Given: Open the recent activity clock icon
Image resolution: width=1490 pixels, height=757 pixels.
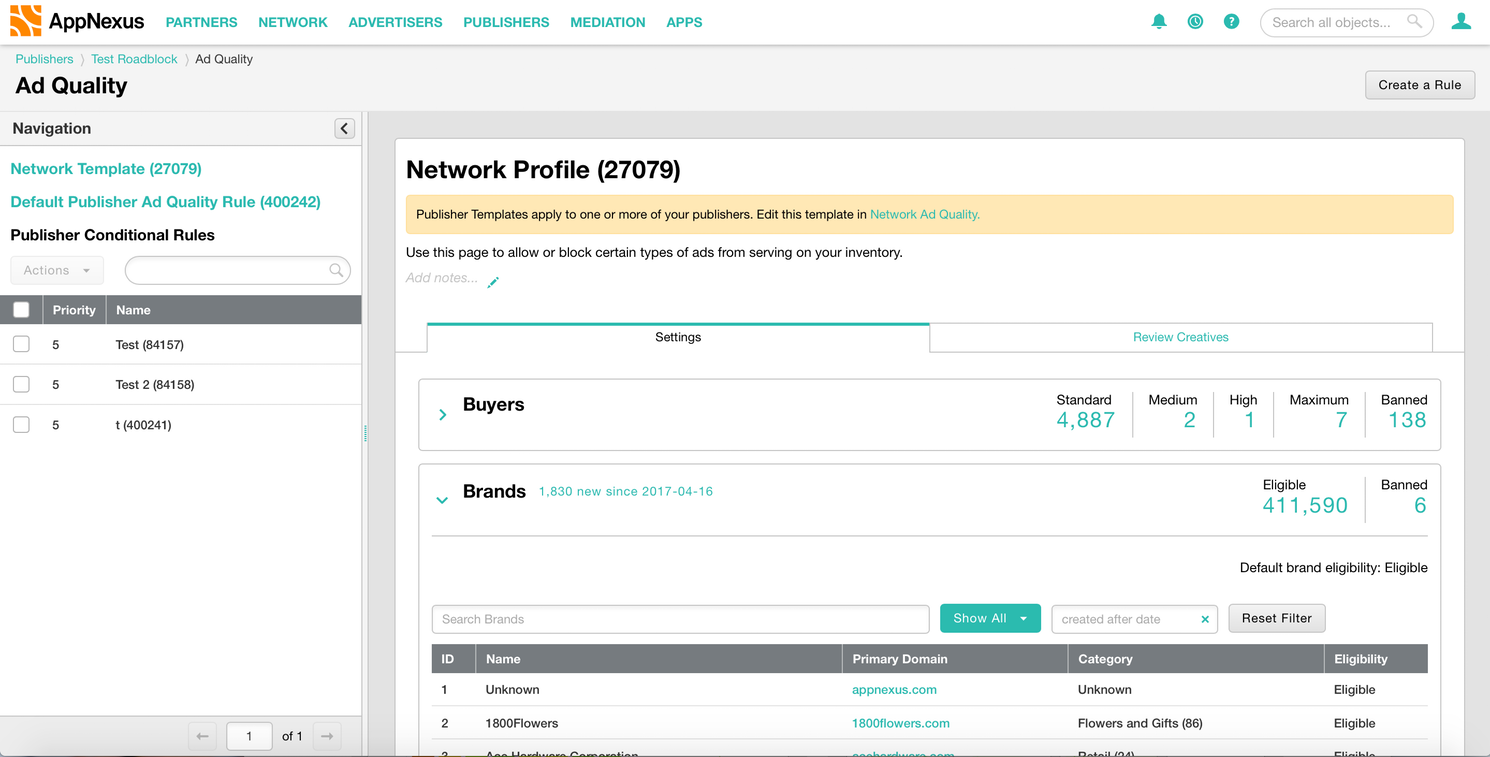Looking at the screenshot, I should (1195, 21).
